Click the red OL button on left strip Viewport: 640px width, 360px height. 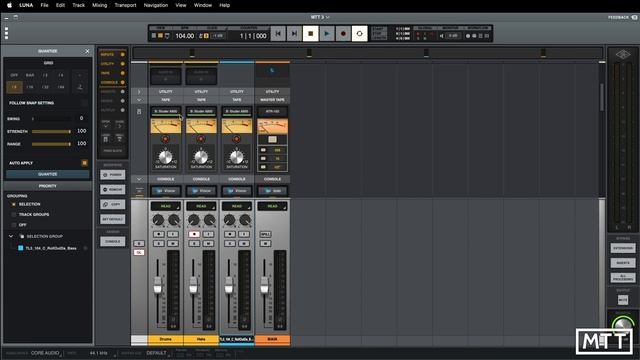click(139, 253)
